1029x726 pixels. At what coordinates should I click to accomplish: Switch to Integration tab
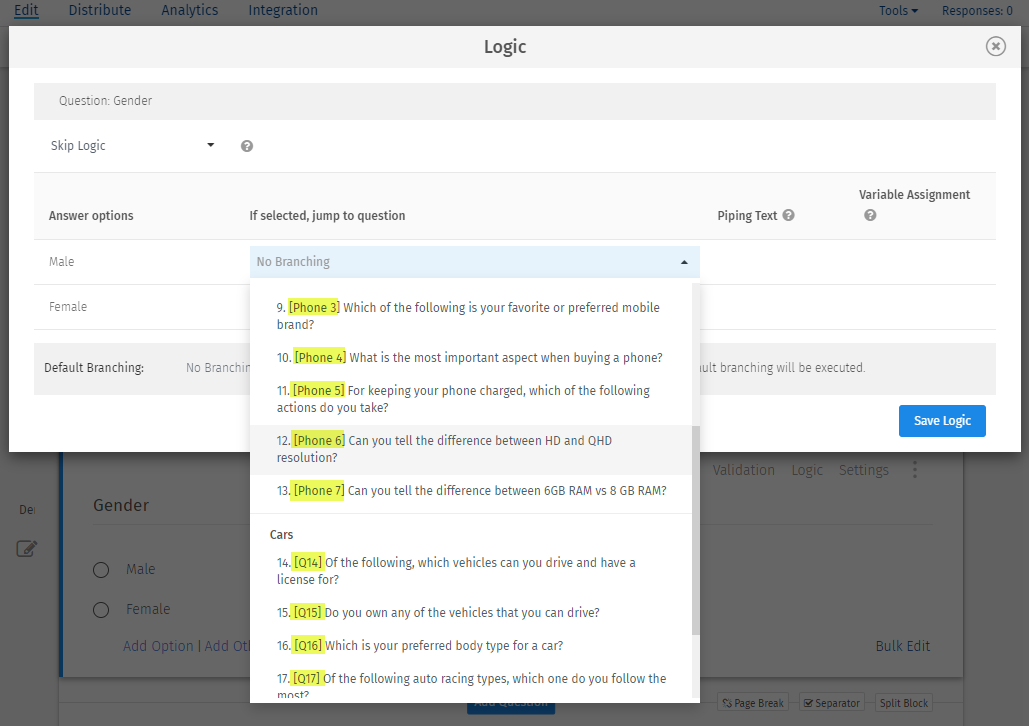(x=283, y=11)
